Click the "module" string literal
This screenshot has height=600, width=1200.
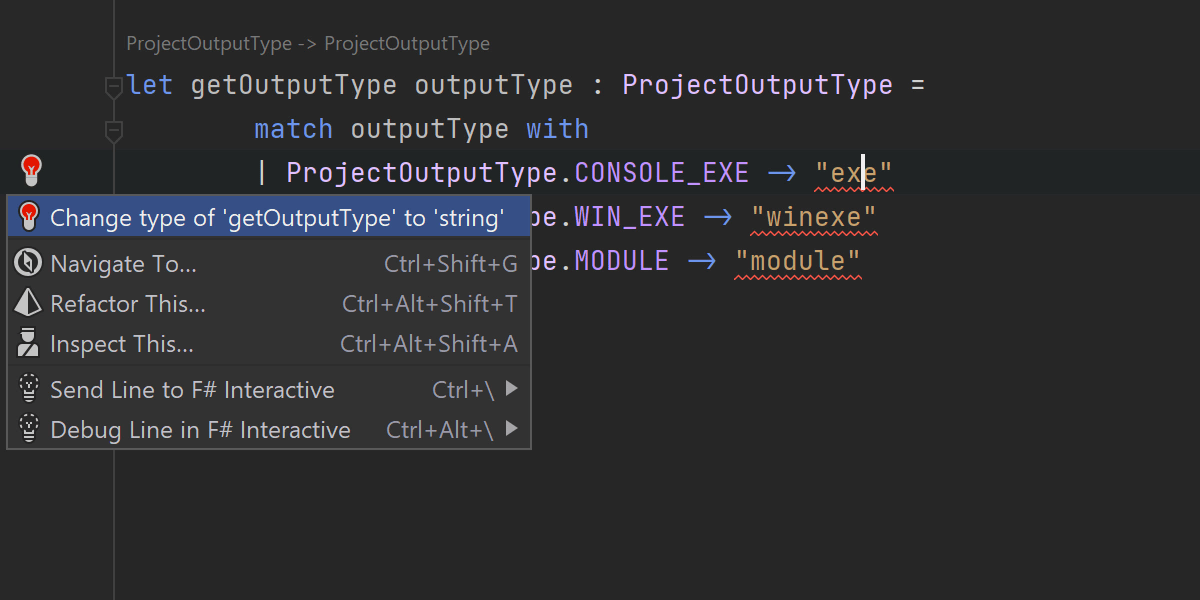tap(797, 261)
